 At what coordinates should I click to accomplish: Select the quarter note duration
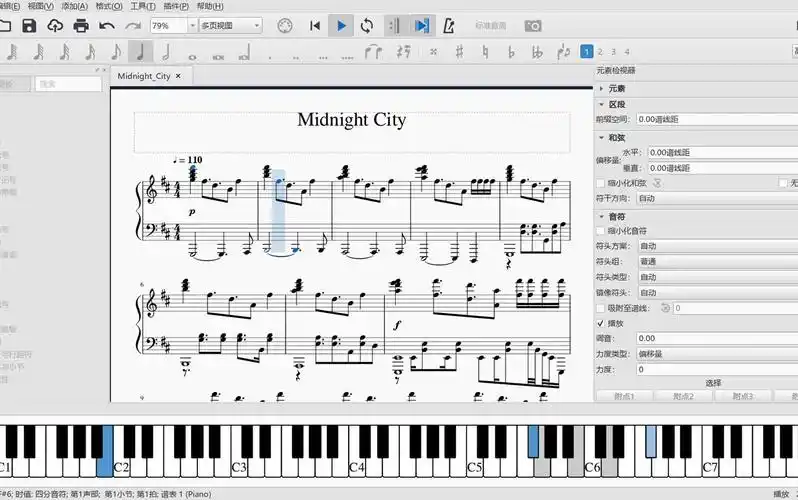tap(140, 52)
